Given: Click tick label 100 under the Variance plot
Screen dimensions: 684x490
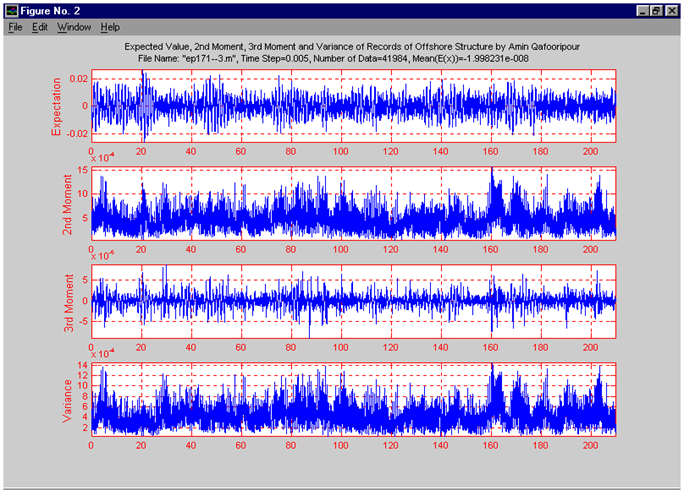Looking at the screenshot, I should pos(341,443).
